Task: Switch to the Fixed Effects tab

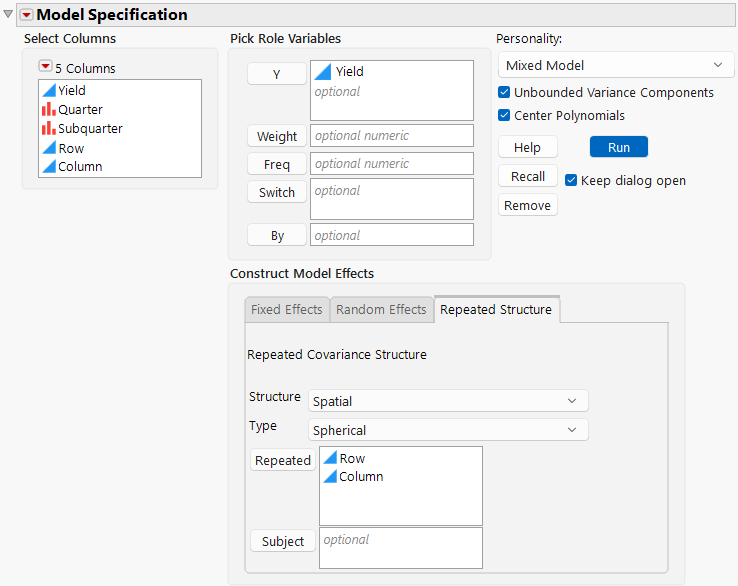Action: pos(287,310)
